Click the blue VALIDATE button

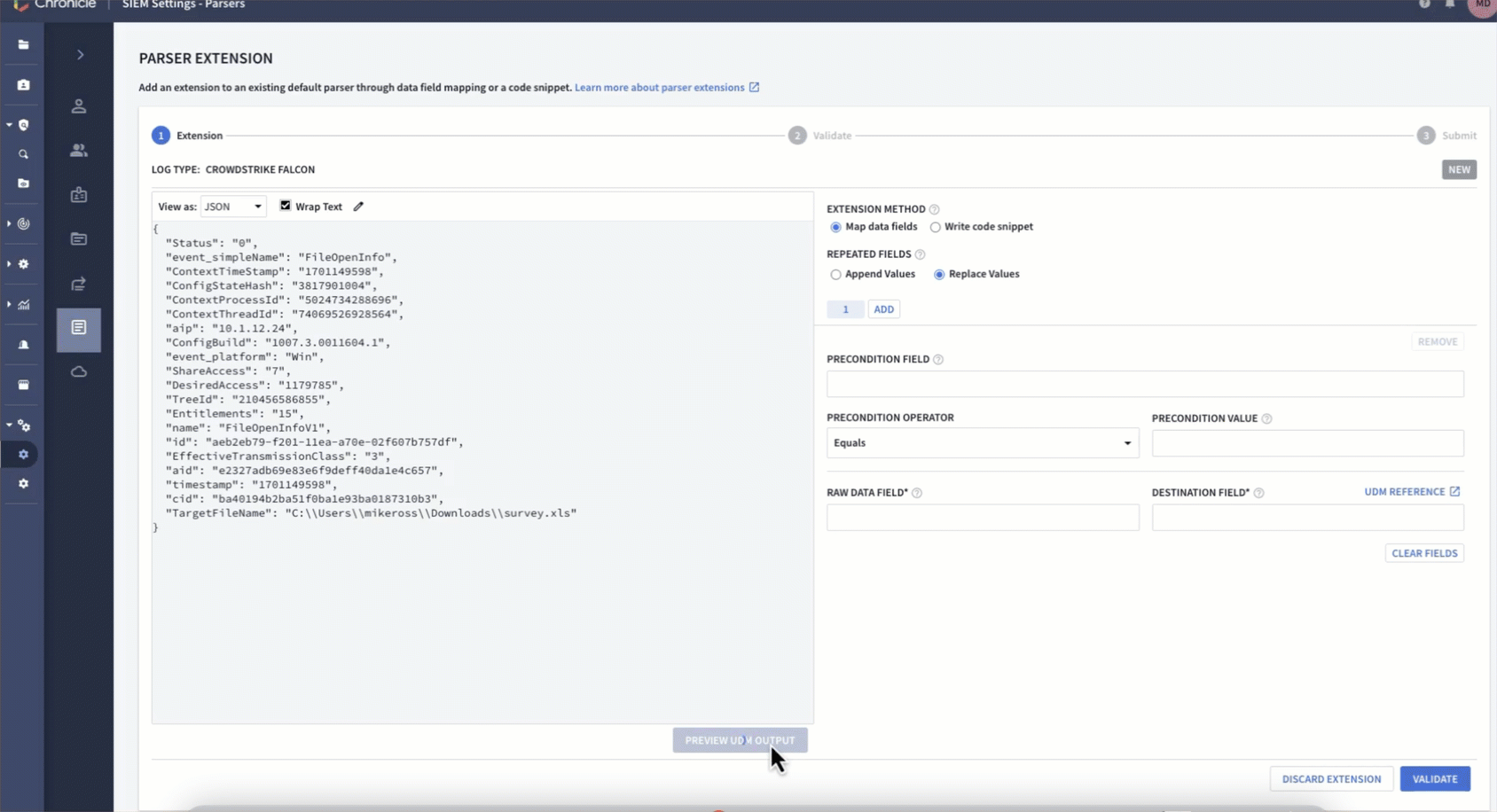click(1434, 779)
